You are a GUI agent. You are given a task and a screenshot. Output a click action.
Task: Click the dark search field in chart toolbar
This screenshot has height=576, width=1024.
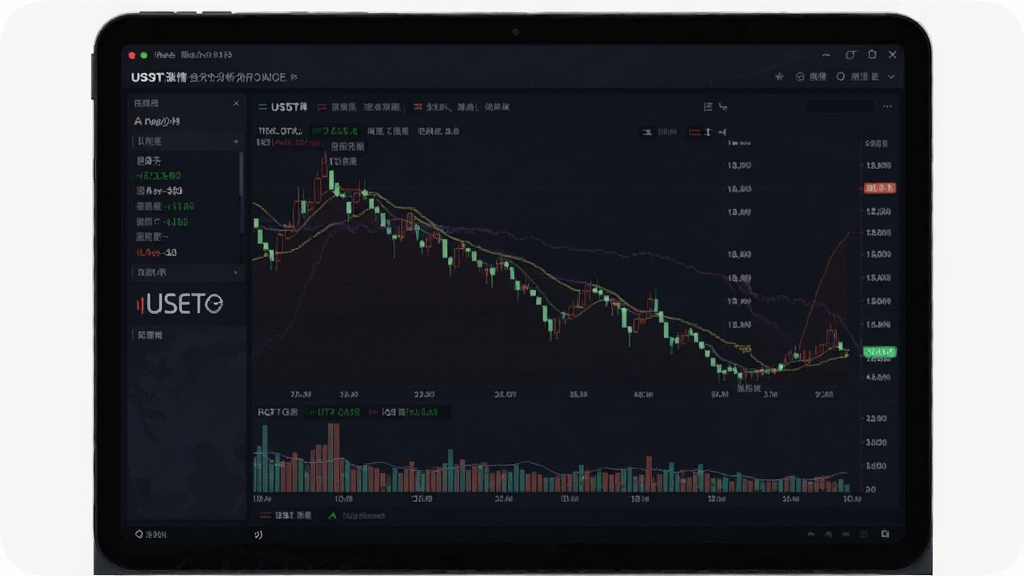pyautogui.click(x=839, y=106)
